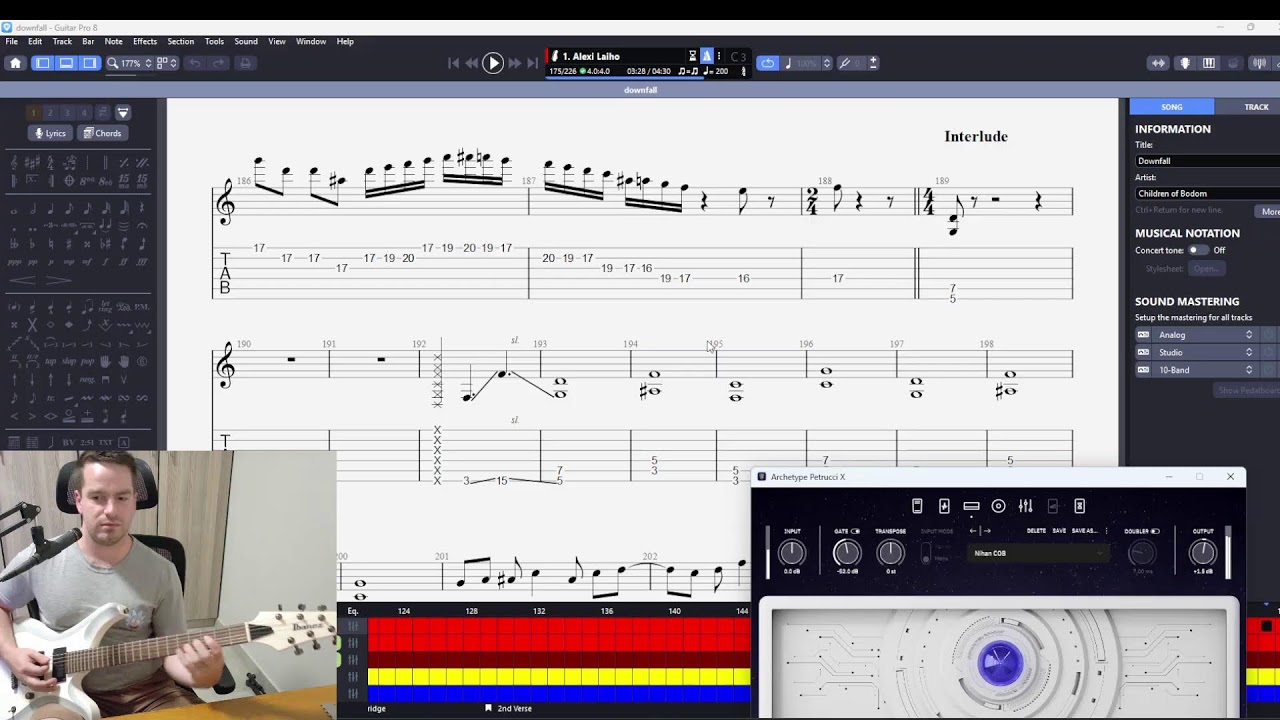Click the Home icon in the toolbar
This screenshot has height=720, width=1280.
pos(15,63)
